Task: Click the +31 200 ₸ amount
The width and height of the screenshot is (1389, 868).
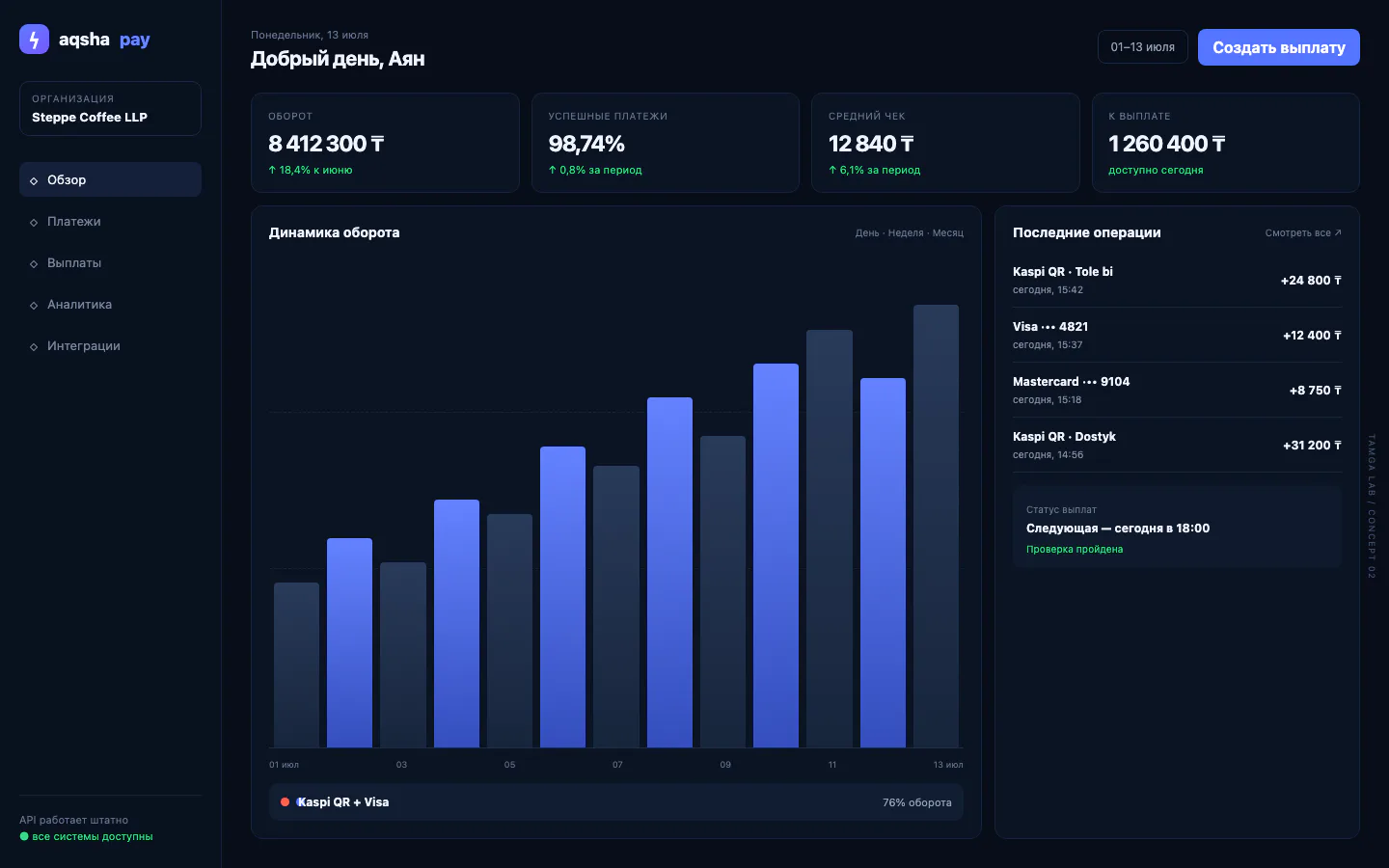Action: click(1312, 446)
